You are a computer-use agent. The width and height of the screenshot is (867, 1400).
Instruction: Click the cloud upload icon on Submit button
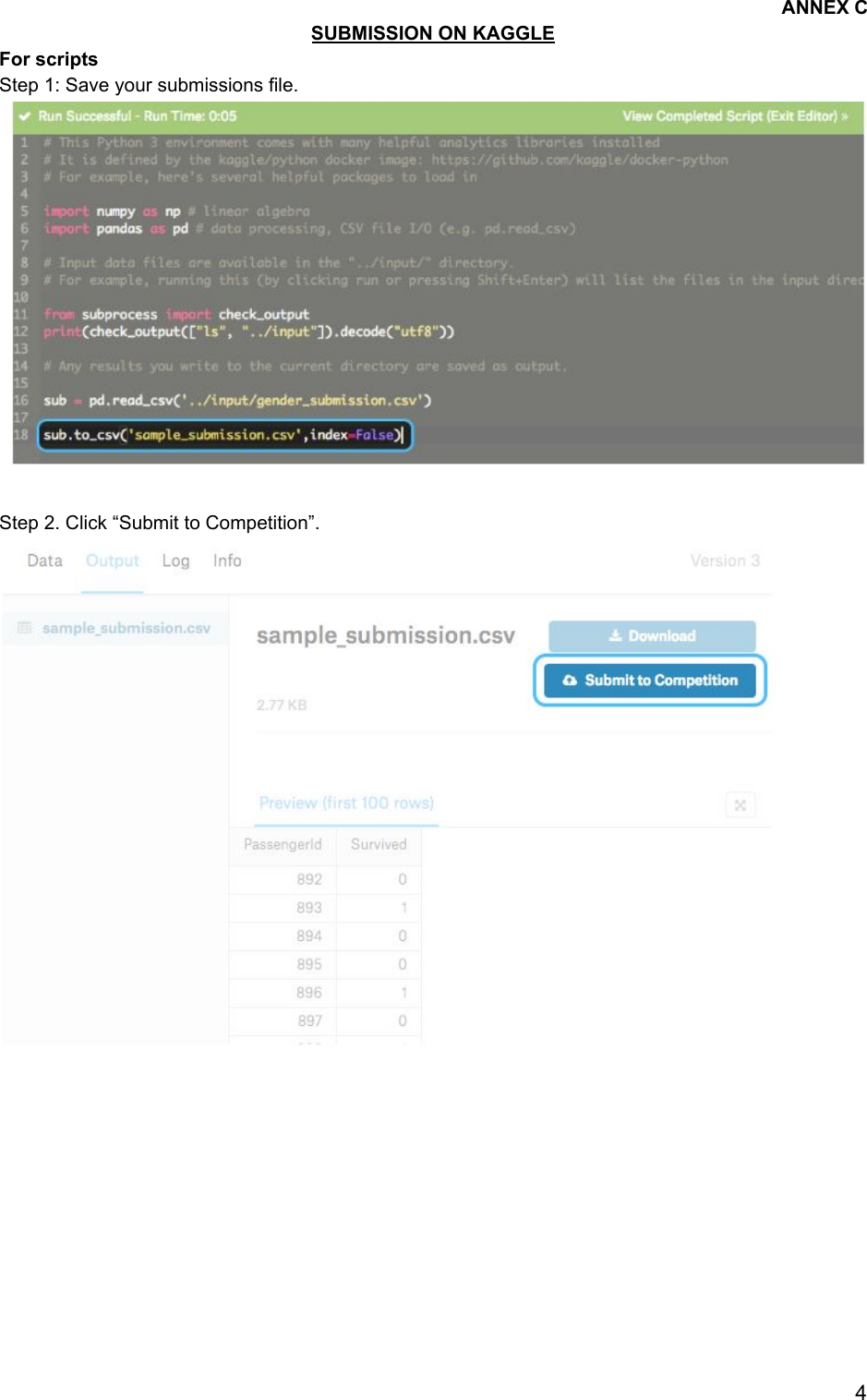571,681
